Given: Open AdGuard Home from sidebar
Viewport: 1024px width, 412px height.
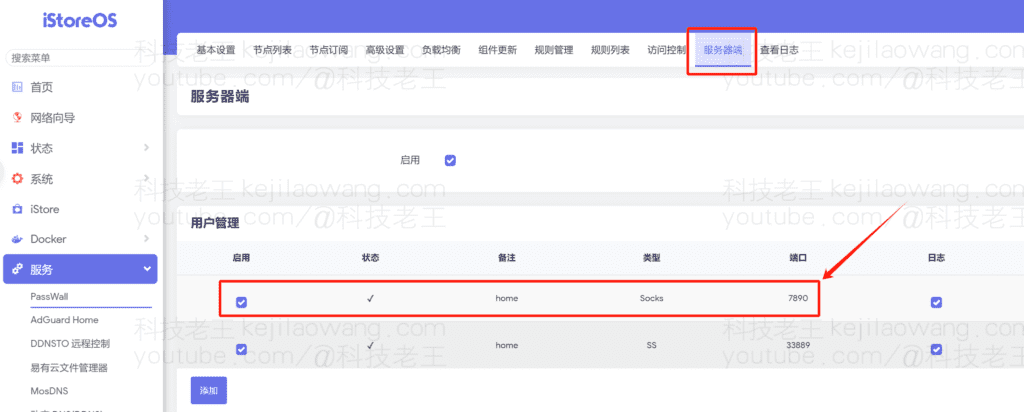Looking at the screenshot, I should 64,320.
